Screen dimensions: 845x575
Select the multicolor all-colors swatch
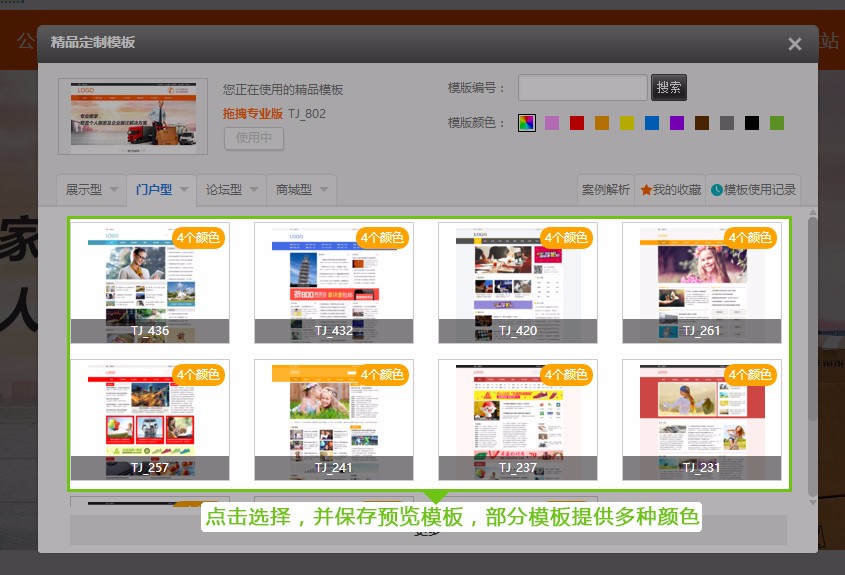tap(527, 123)
